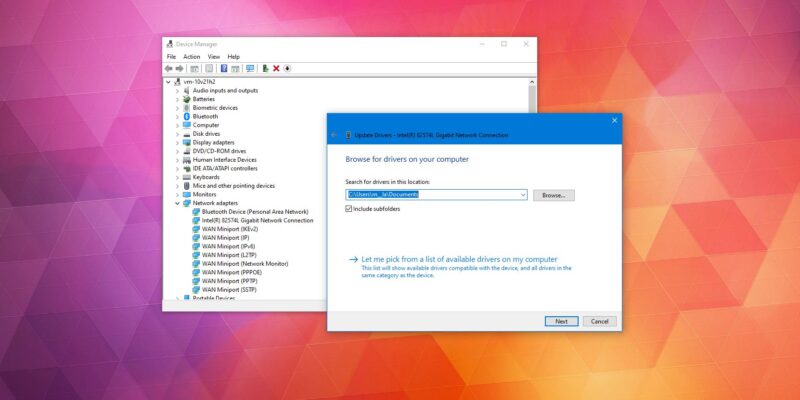This screenshot has width=800, height=400.
Task: Open the View menu
Action: [x=214, y=57]
